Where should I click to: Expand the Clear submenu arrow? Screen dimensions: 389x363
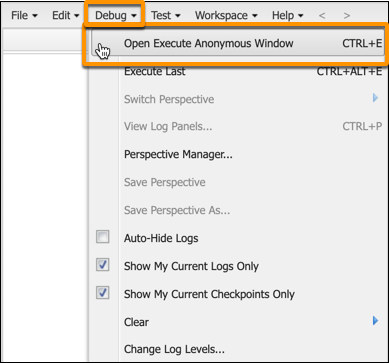(x=376, y=321)
